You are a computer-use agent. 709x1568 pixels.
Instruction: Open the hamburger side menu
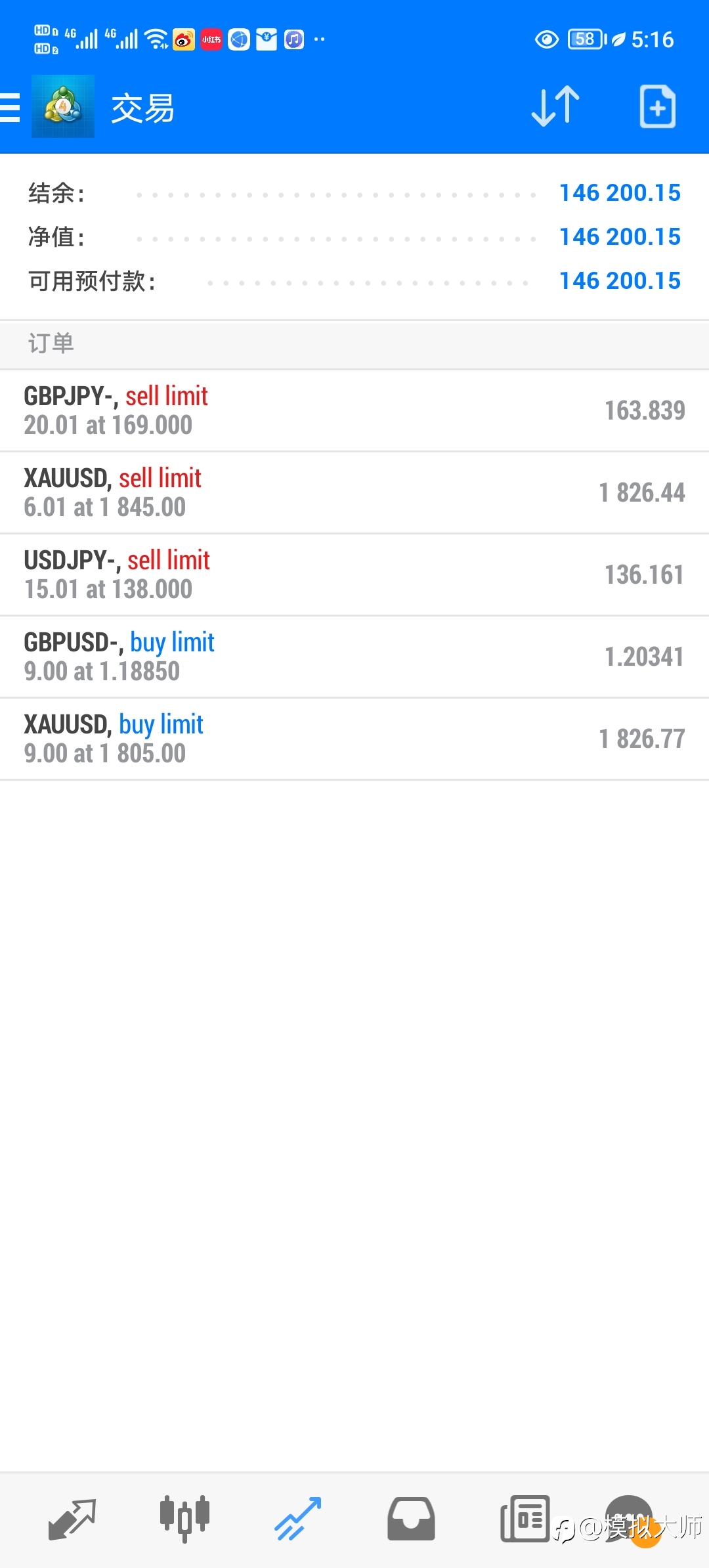(10, 107)
